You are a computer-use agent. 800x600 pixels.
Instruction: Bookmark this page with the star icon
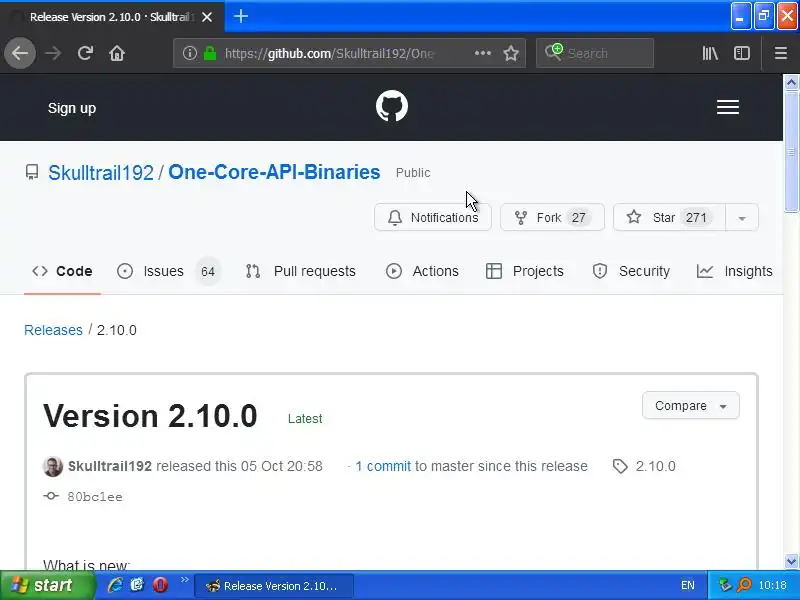511,53
